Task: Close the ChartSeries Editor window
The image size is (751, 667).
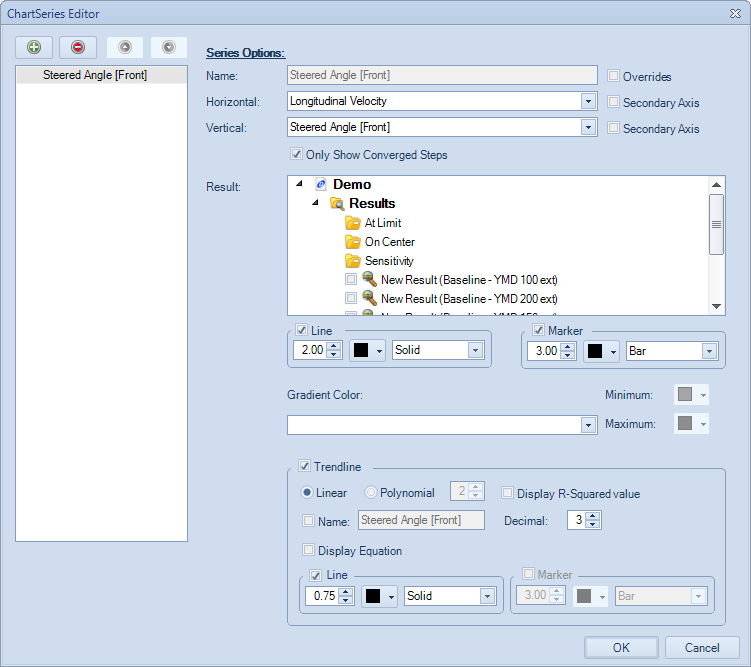Action: pyautogui.click(x=735, y=13)
